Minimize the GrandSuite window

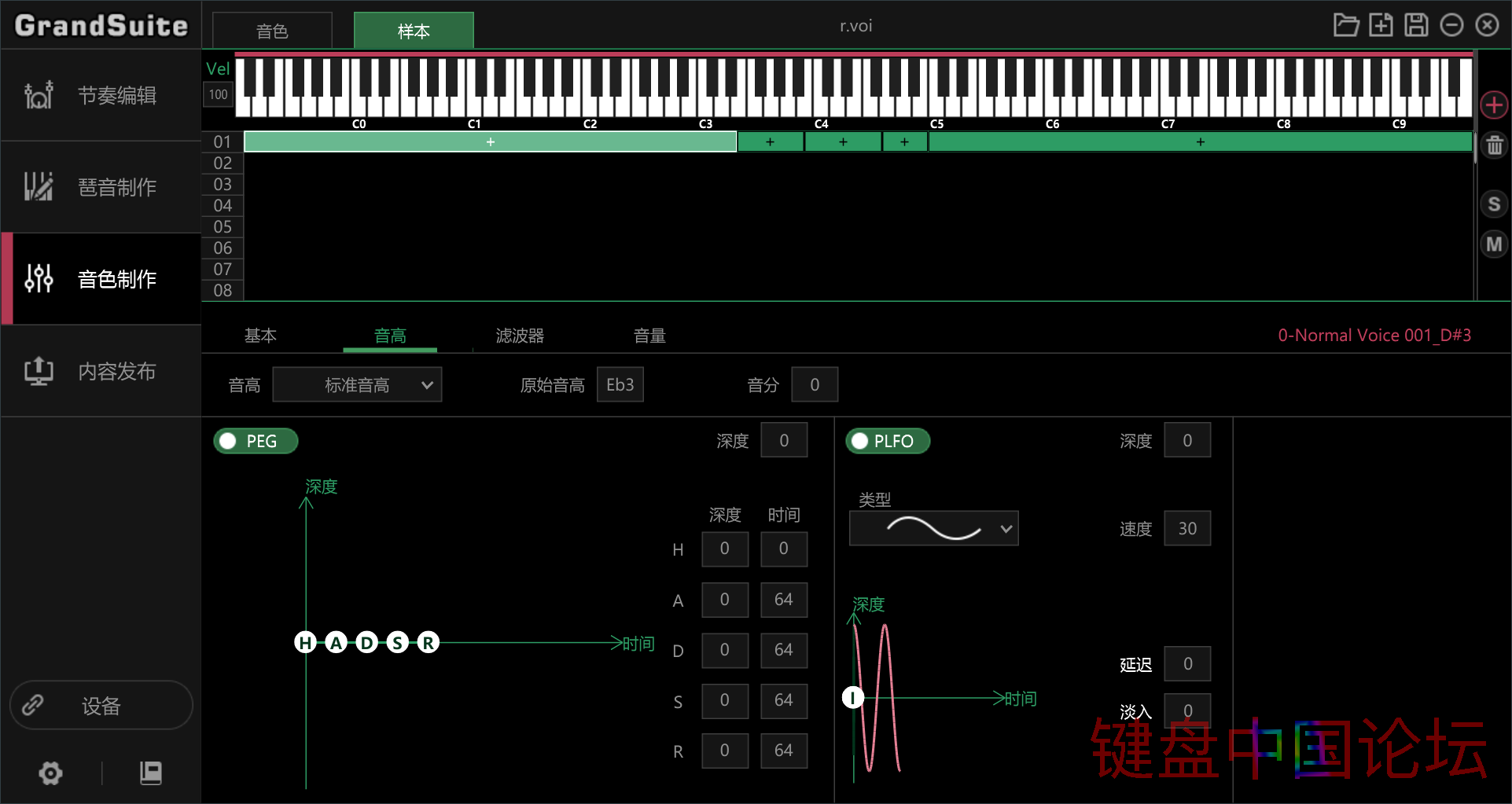tap(1451, 25)
